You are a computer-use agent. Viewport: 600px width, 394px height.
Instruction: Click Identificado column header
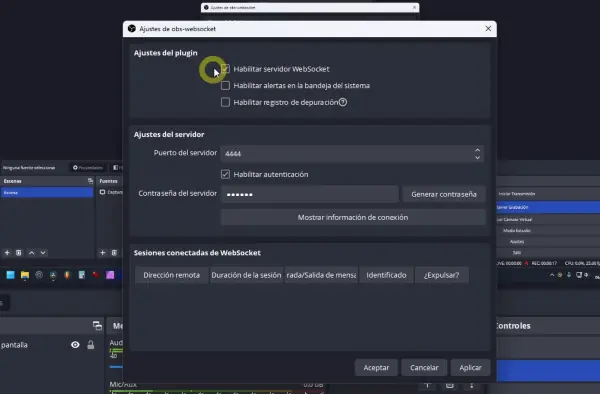pos(386,275)
